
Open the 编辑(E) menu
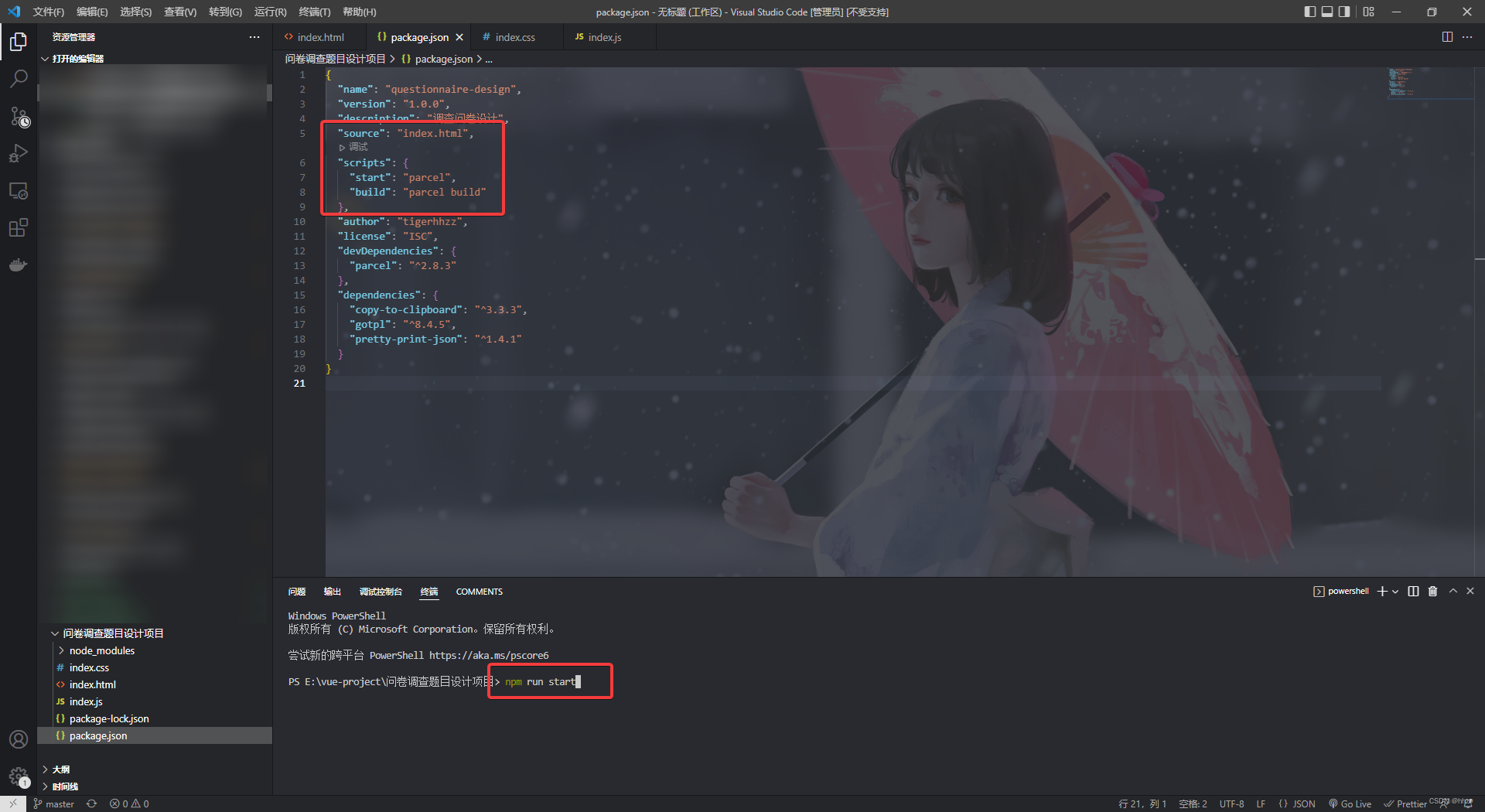pyautogui.click(x=92, y=12)
